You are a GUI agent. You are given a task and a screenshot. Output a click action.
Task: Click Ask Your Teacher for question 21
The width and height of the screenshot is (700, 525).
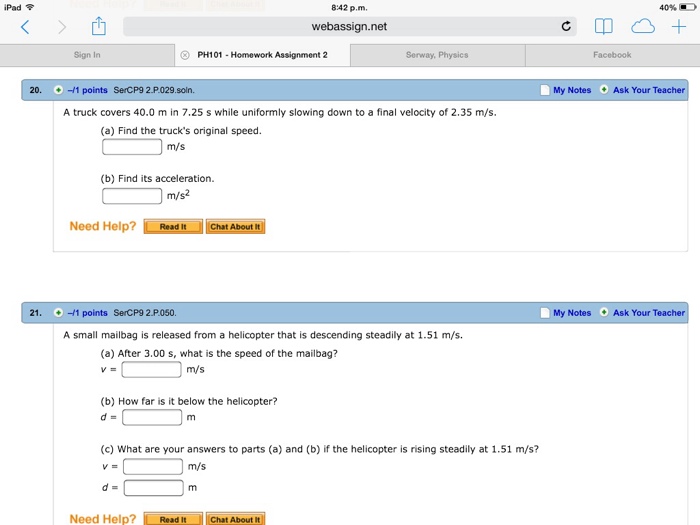[648, 313]
